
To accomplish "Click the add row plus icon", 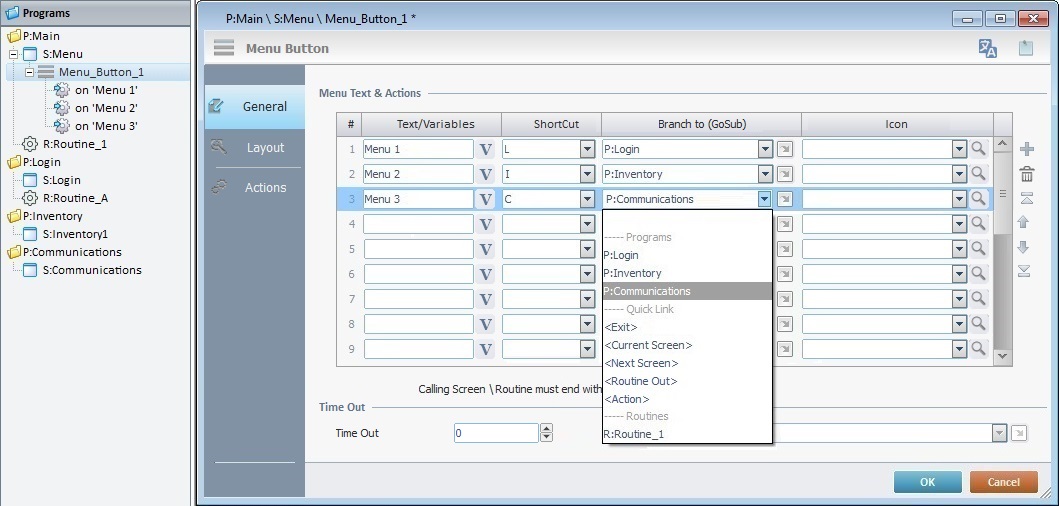I will [1026, 149].
